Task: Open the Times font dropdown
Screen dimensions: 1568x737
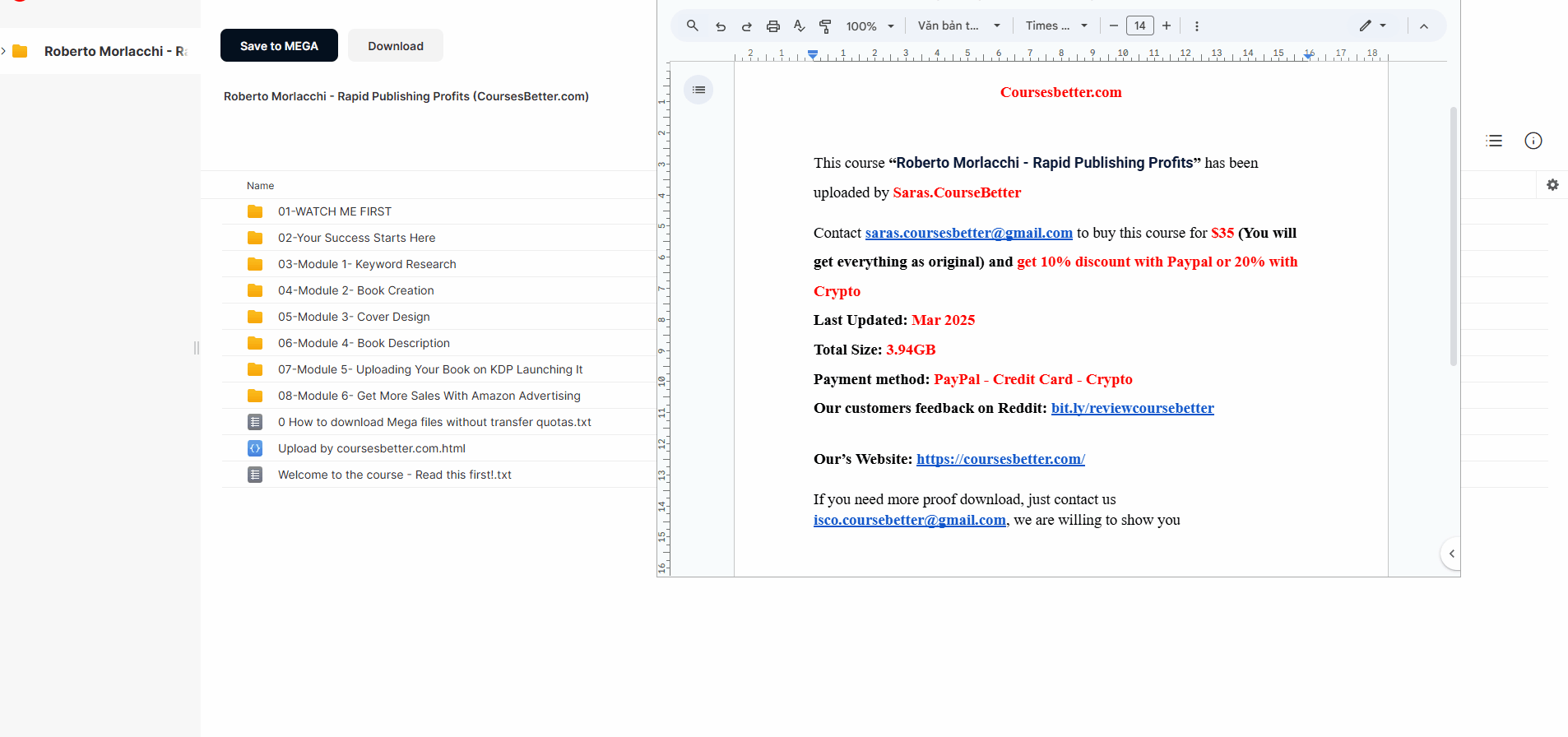Action: point(1056,26)
